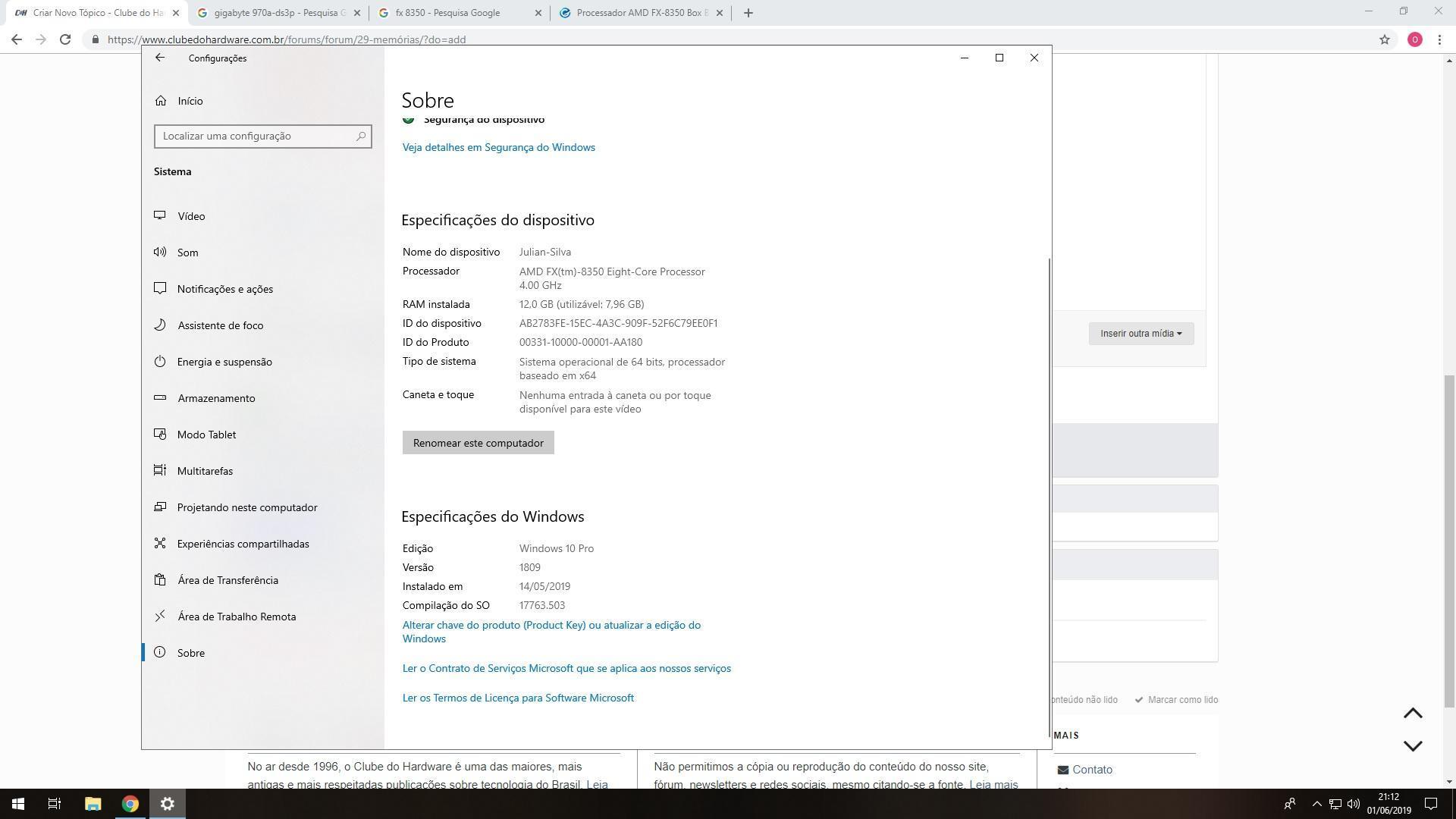1456x819 pixels.
Task: Open Veja detalhes em Segurança do Windows
Action: [498, 147]
